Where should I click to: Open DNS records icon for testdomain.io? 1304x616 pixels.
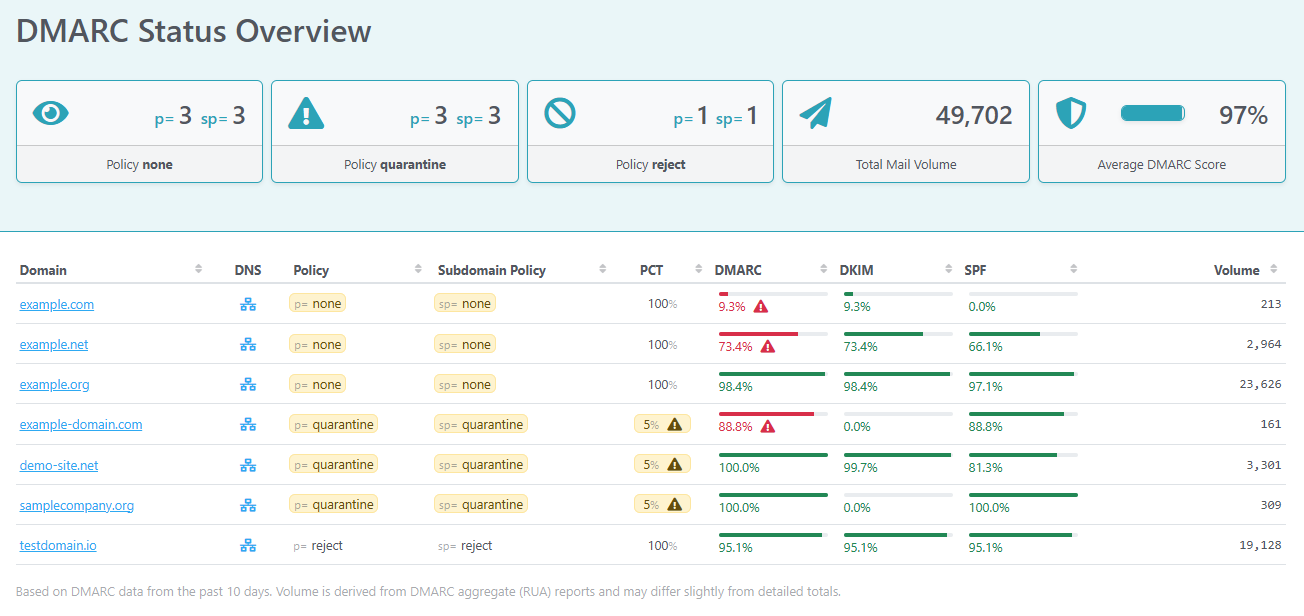pyautogui.click(x=248, y=546)
